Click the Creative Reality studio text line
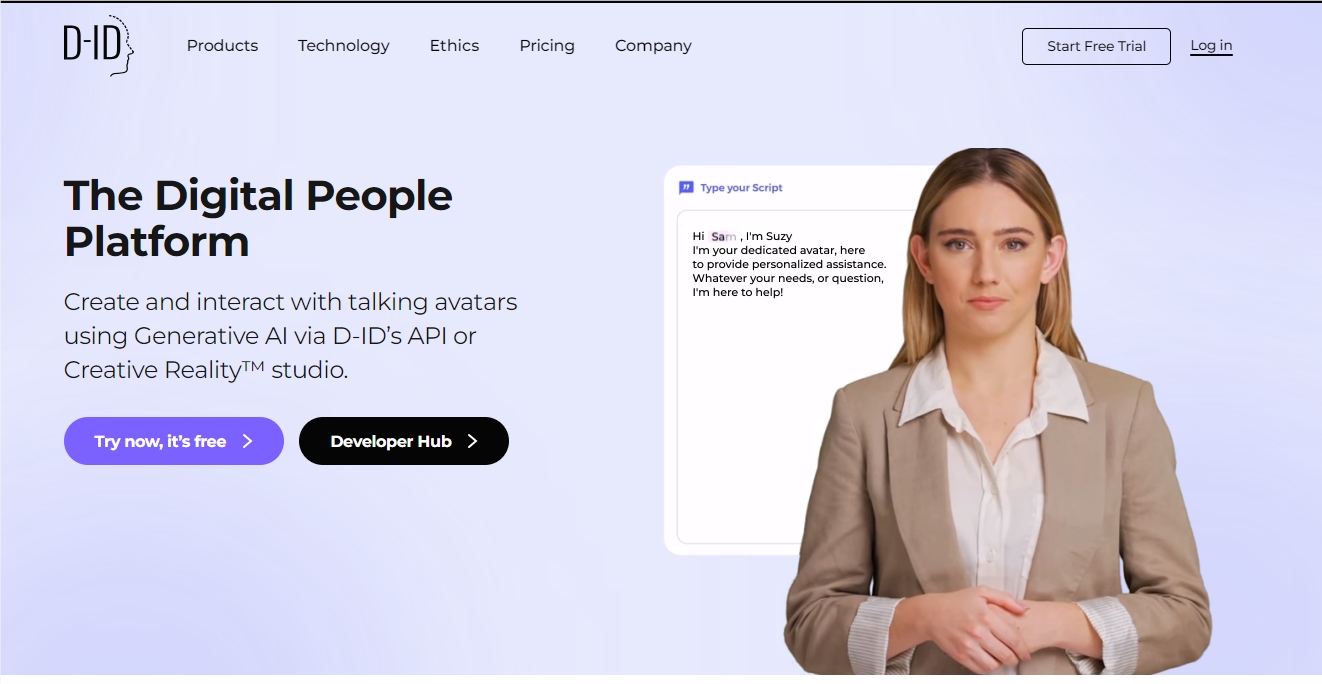1322x684 pixels. [206, 370]
